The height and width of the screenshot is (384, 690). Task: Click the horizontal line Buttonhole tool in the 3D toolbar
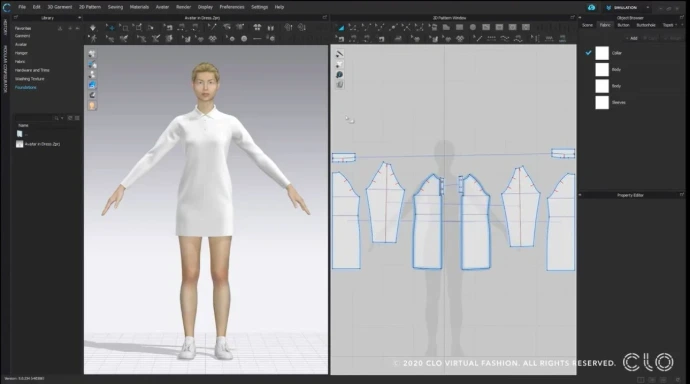tap(257, 39)
